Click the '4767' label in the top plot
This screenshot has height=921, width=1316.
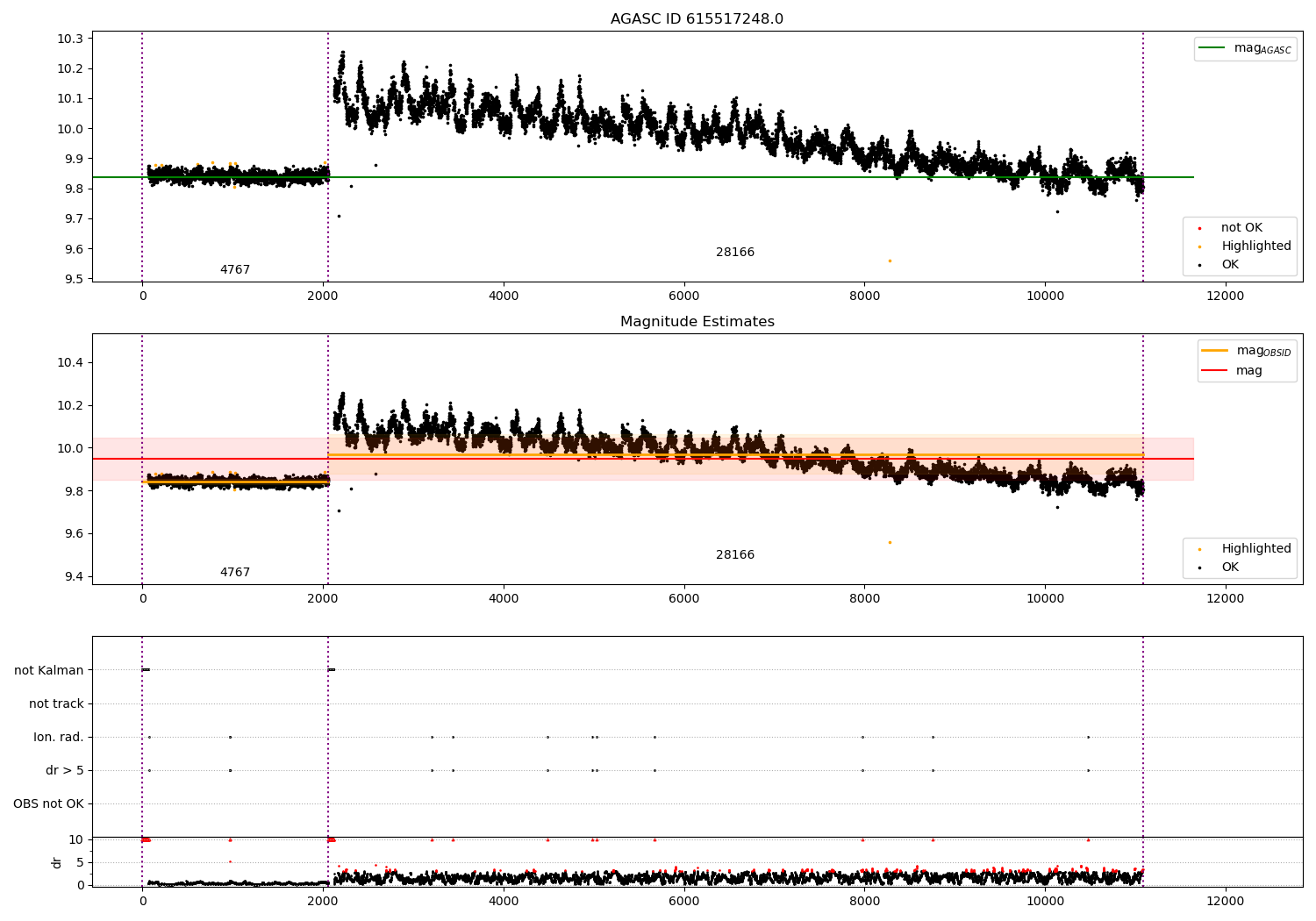point(235,270)
